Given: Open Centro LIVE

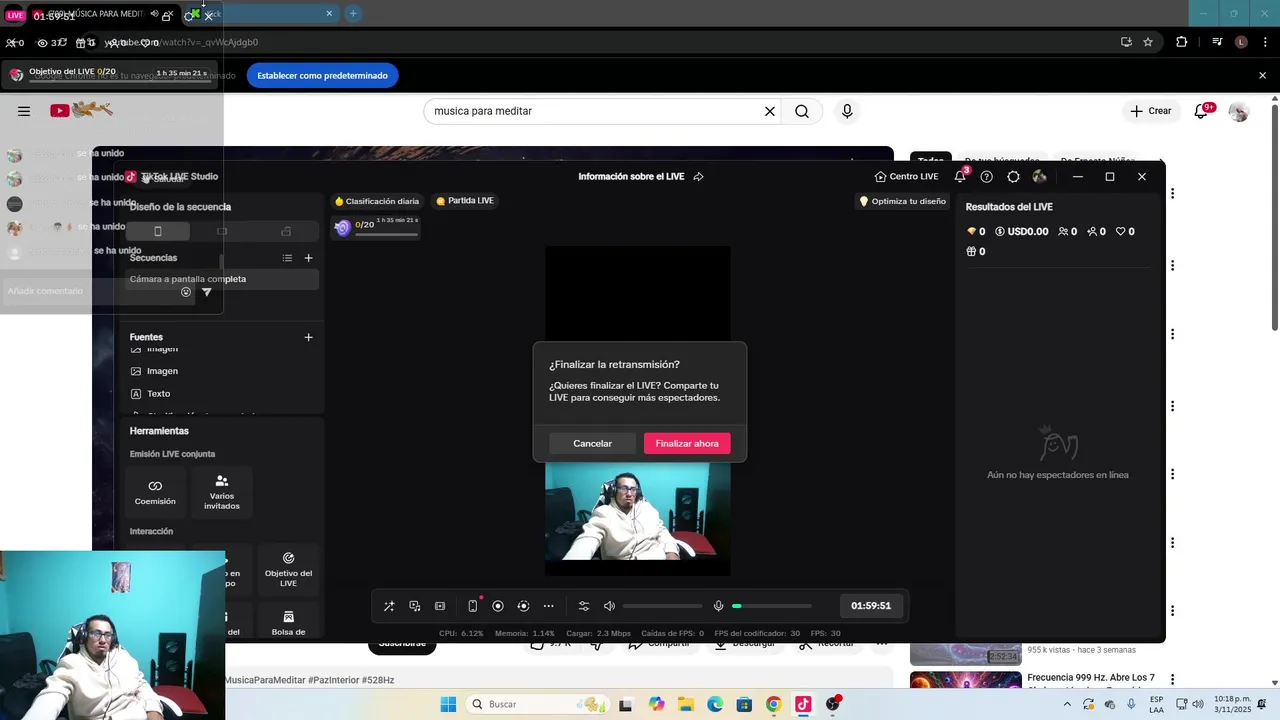Looking at the screenshot, I should (x=906, y=177).
